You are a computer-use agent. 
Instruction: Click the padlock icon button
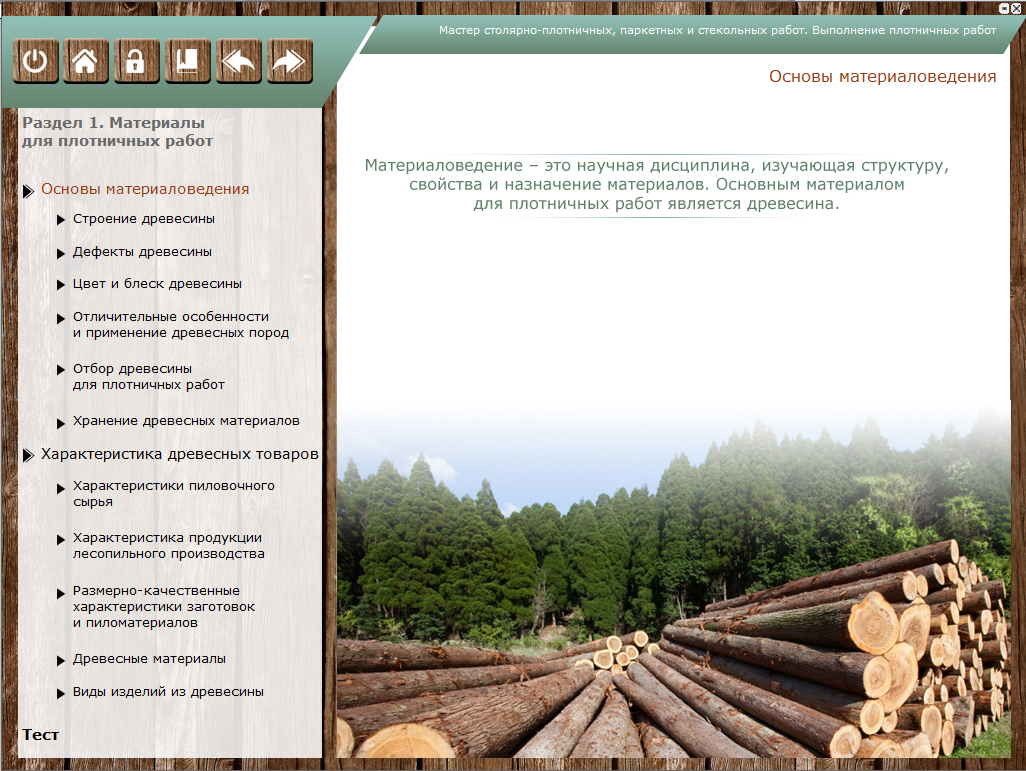pyautogui.click(x=136, y=62)
